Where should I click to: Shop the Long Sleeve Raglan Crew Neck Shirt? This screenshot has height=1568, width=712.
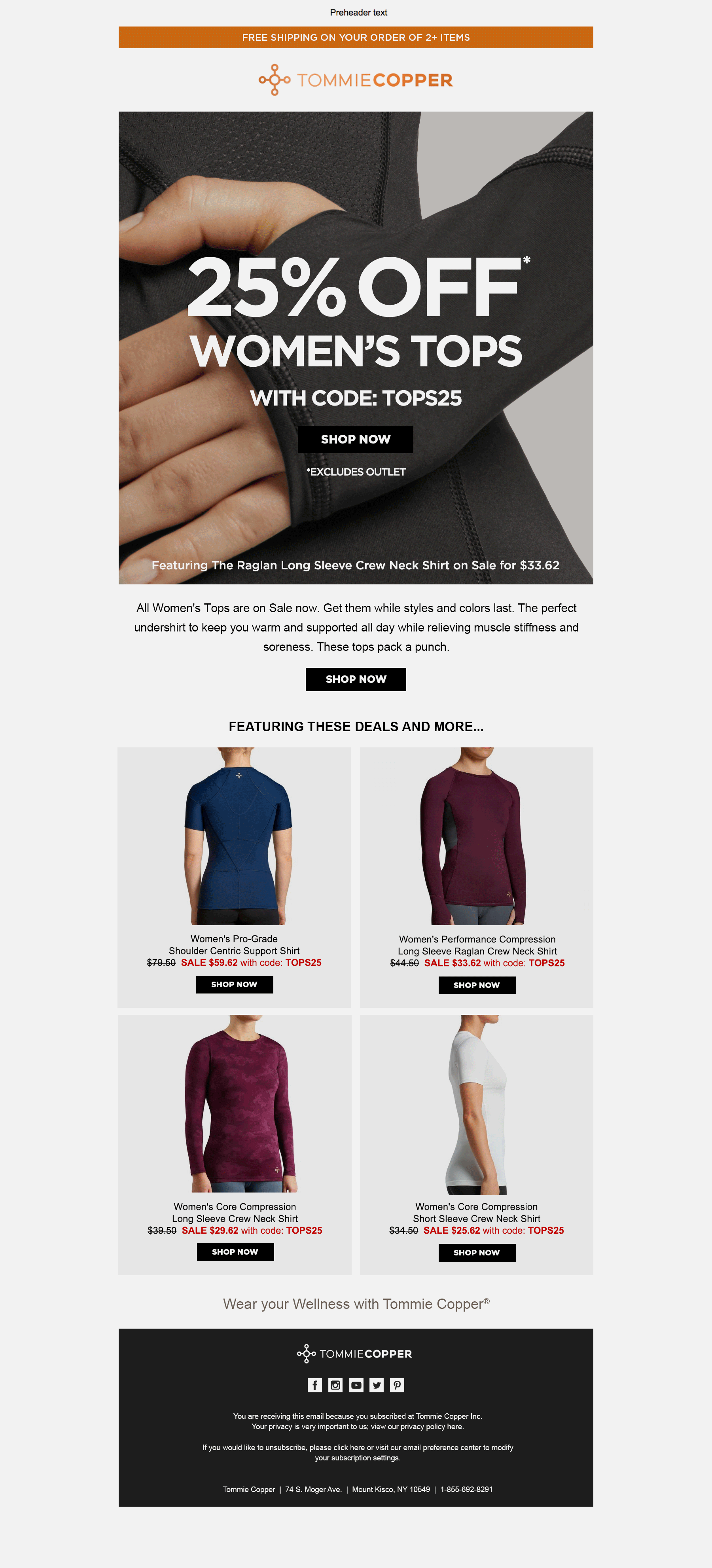477,985
